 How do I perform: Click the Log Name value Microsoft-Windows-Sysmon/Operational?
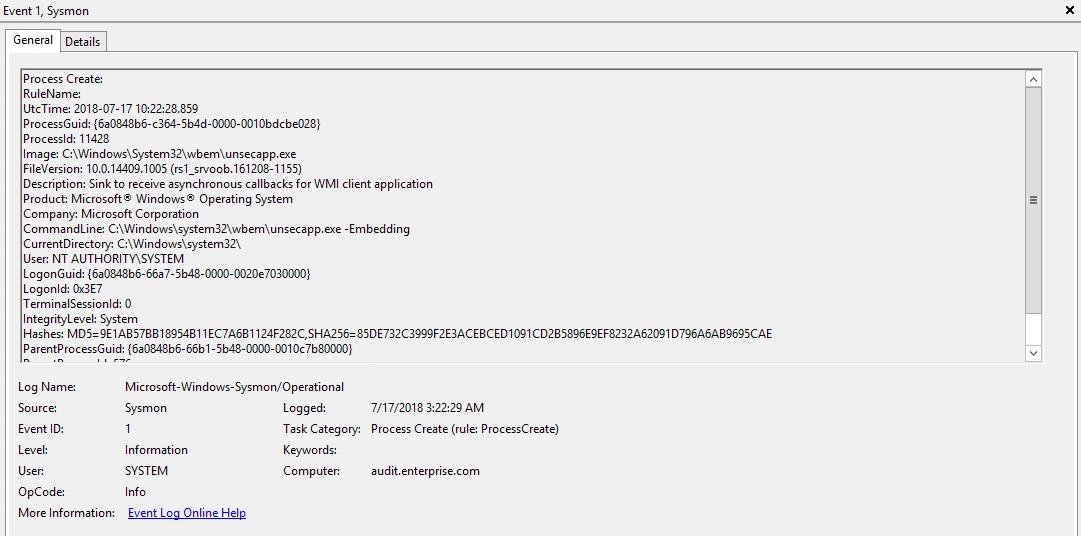[234, 387]
